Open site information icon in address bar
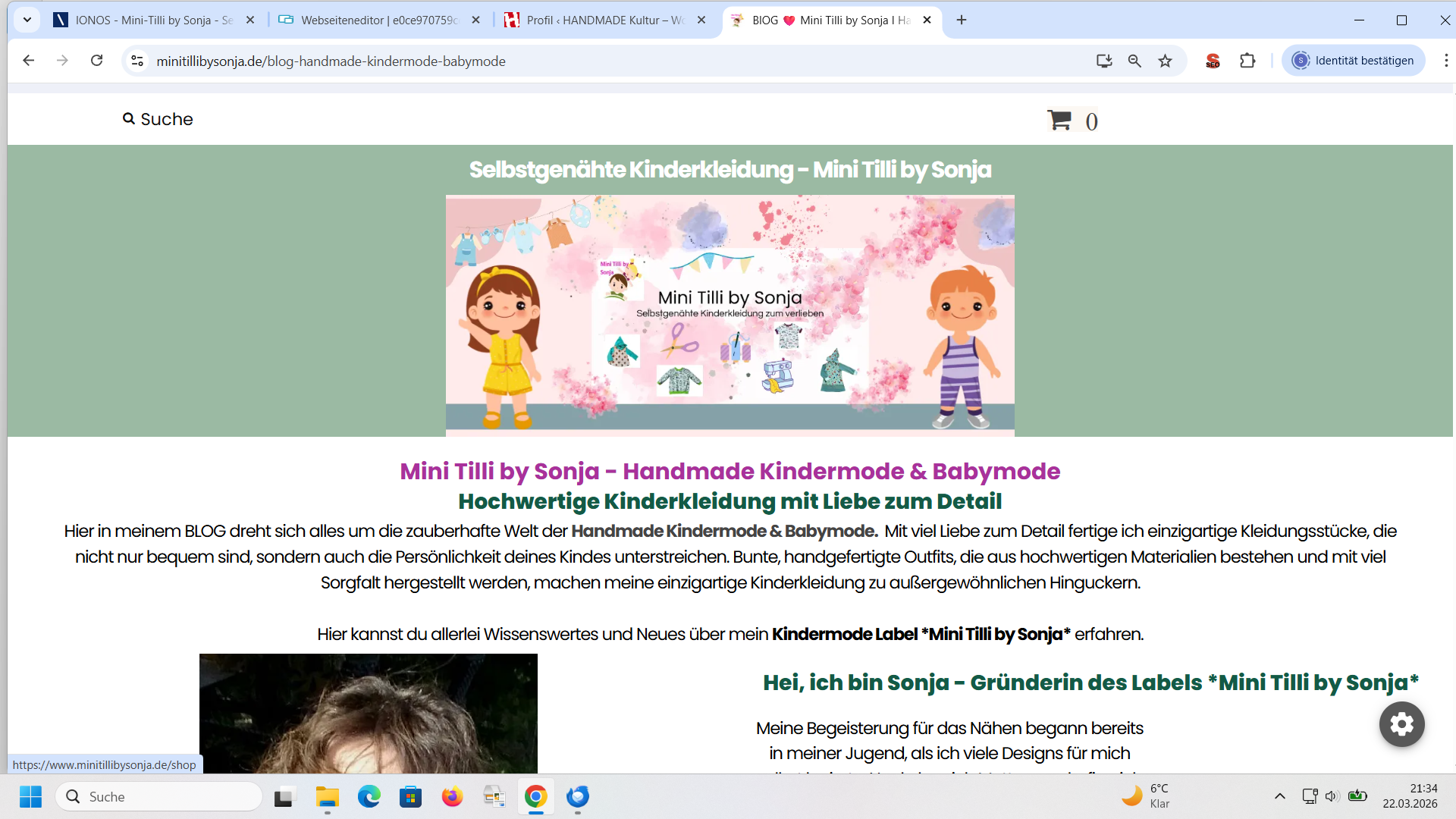The image size is (1456, 819). point(137,61)
